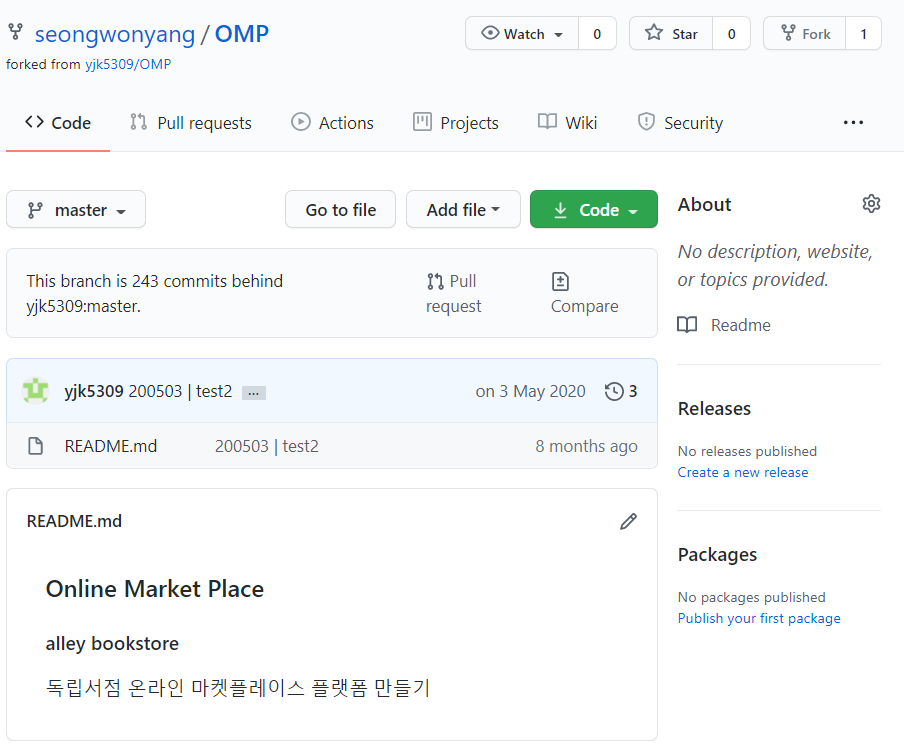This screenshot has height=748, width=904.
Task: Open the latest commit message 200503 | test2
Action: [180, 391]
